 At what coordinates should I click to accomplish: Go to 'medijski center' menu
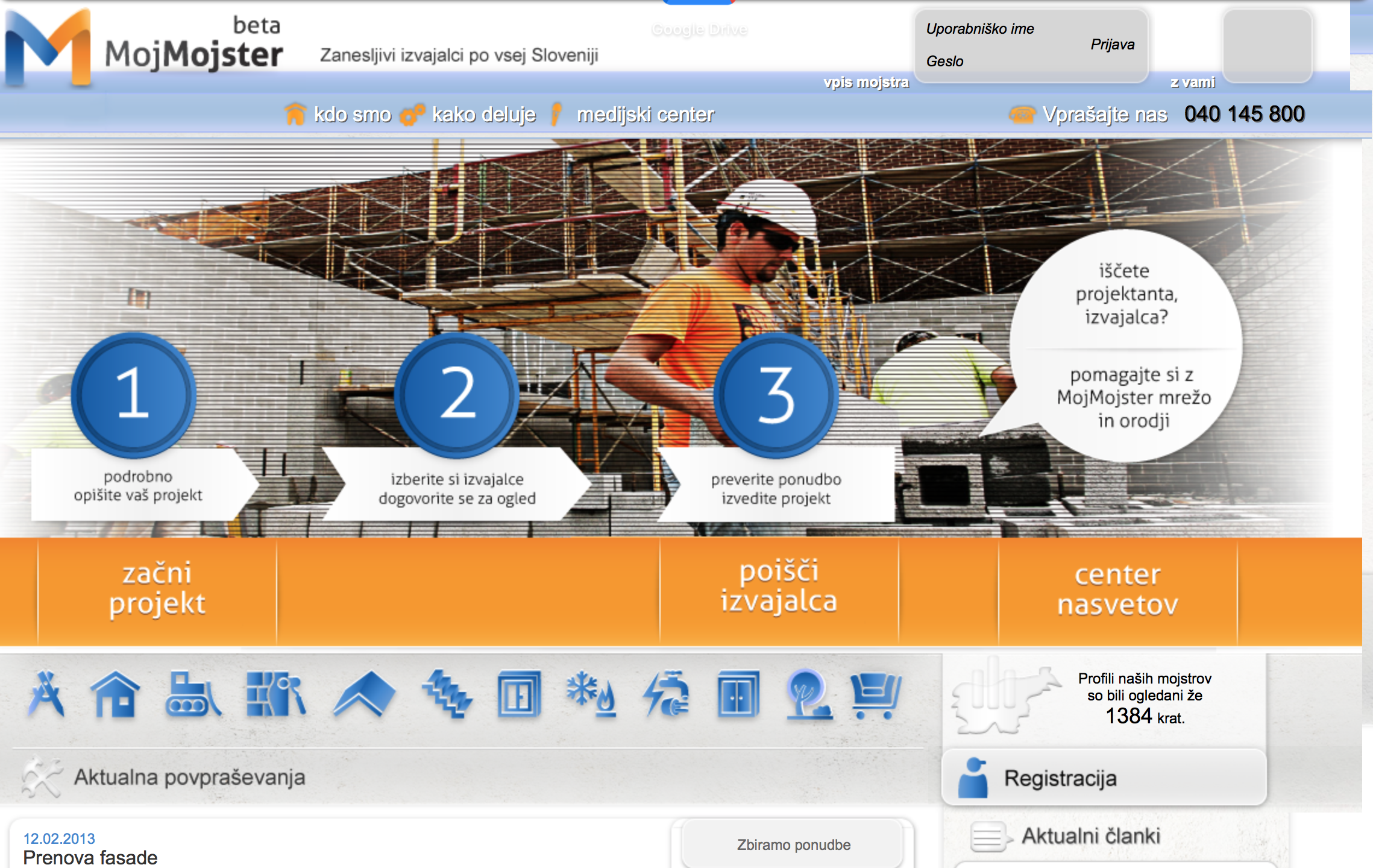645,115
